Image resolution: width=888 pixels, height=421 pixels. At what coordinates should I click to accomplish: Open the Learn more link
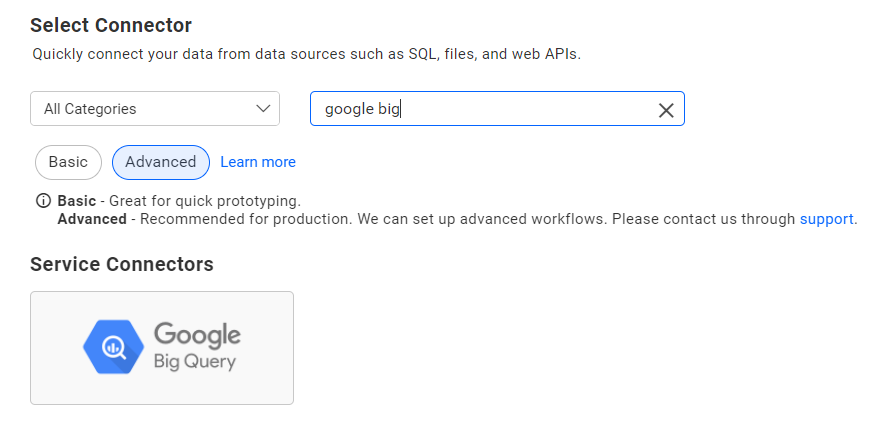(258, 162)
